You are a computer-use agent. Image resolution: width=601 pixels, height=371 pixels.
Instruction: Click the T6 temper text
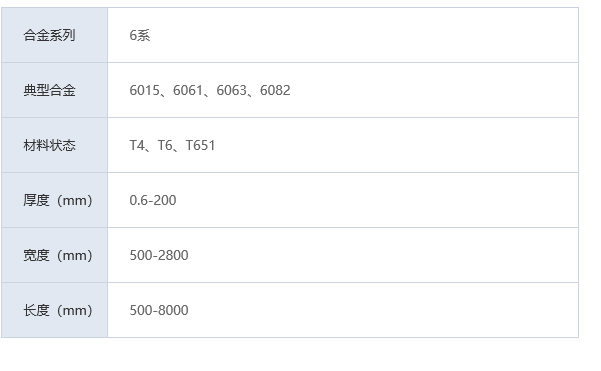point(165,145)
